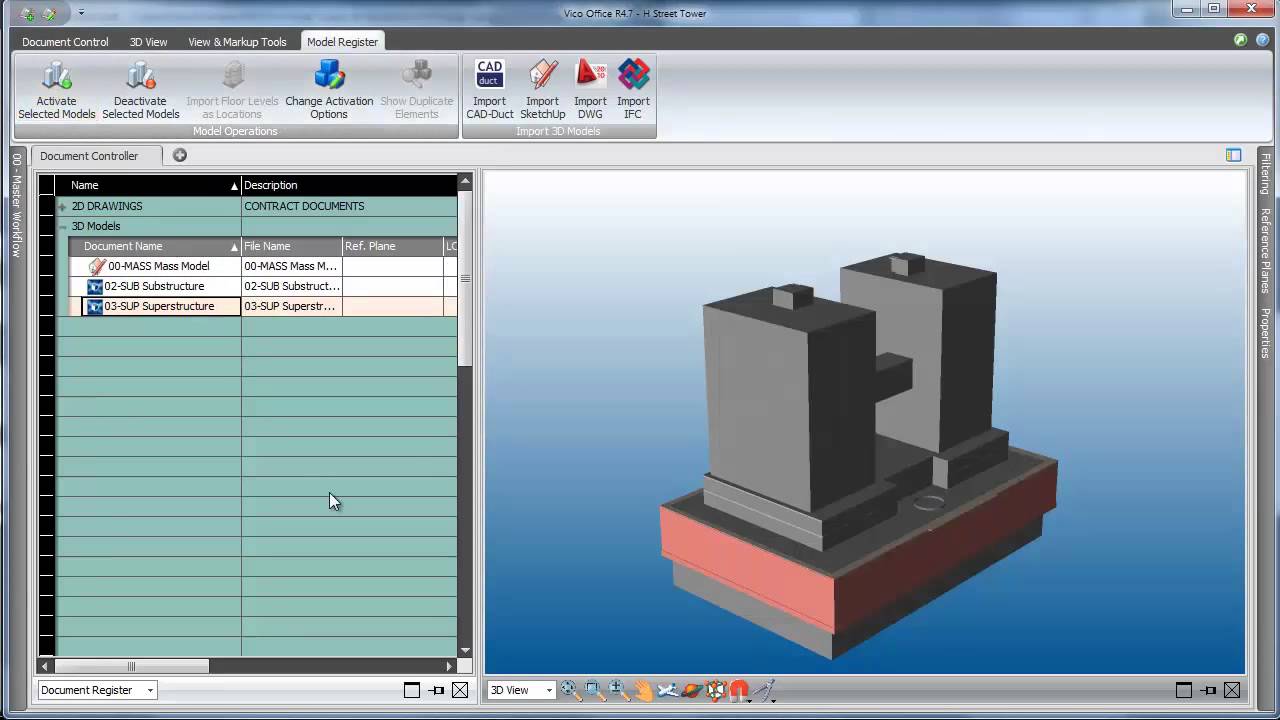1280x720 pixels.
Task: Add new tab with plus icon
Action: (180, 155)
